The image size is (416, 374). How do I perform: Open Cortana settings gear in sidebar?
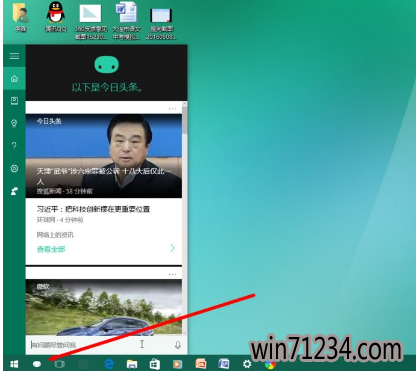coord(14,168)
